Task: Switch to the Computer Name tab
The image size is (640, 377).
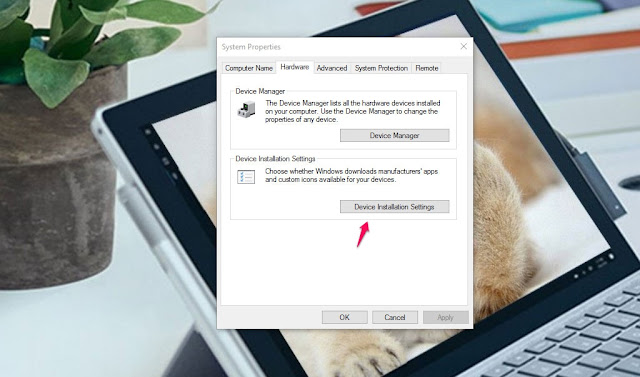Action: 249,68
